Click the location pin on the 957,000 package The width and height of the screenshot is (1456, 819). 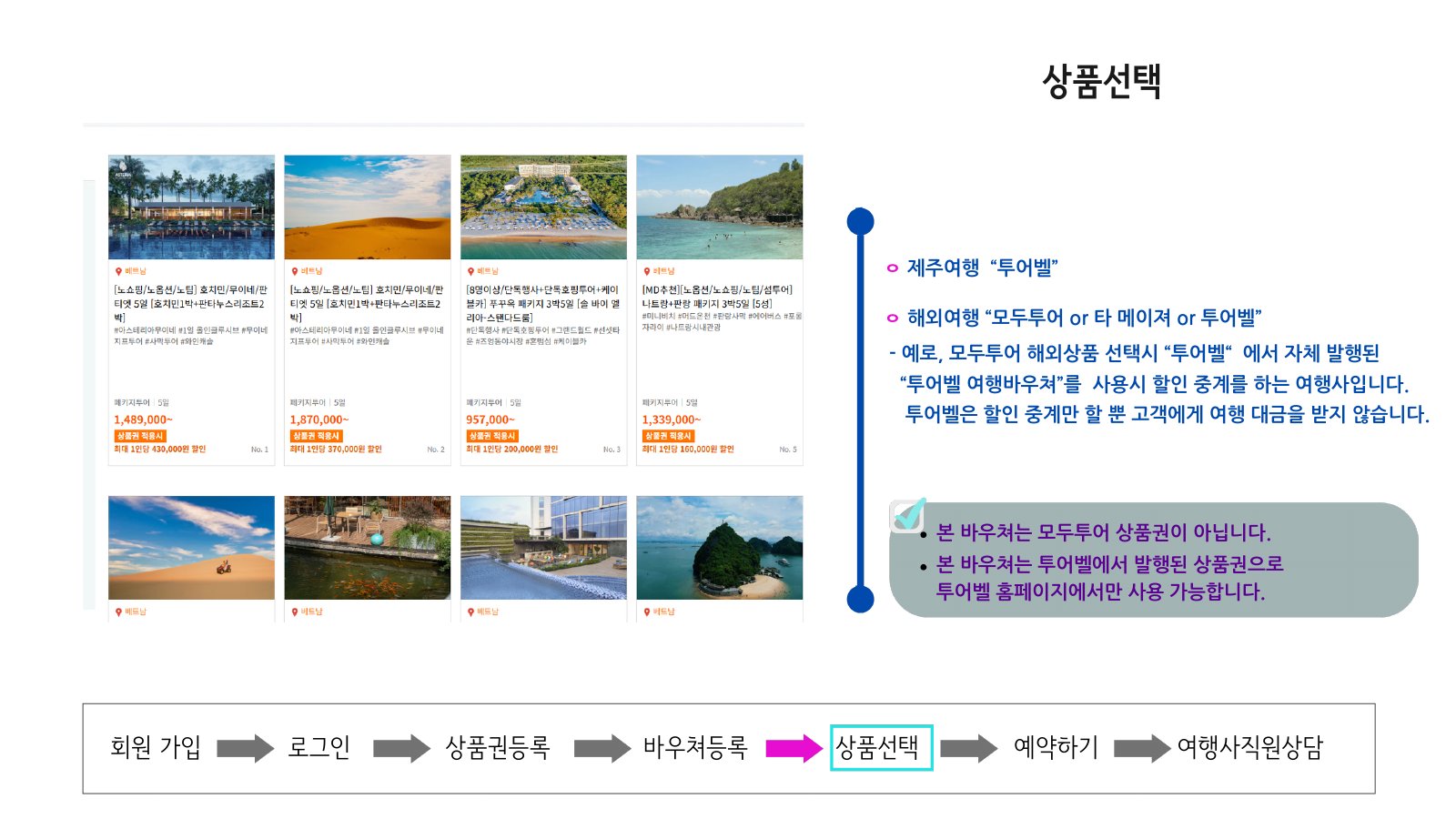pos(470,271)
